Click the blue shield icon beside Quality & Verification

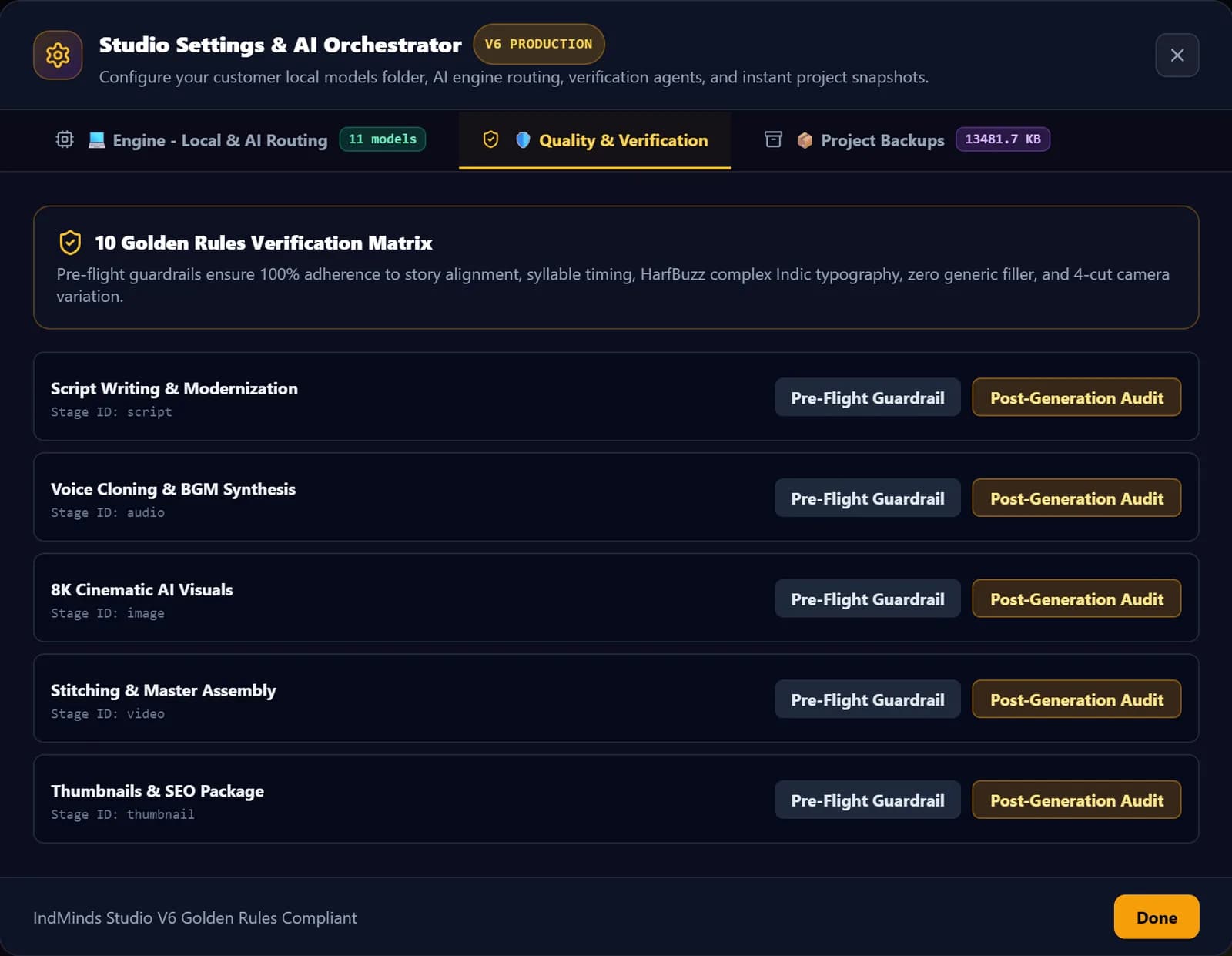(x=523, y=140)
